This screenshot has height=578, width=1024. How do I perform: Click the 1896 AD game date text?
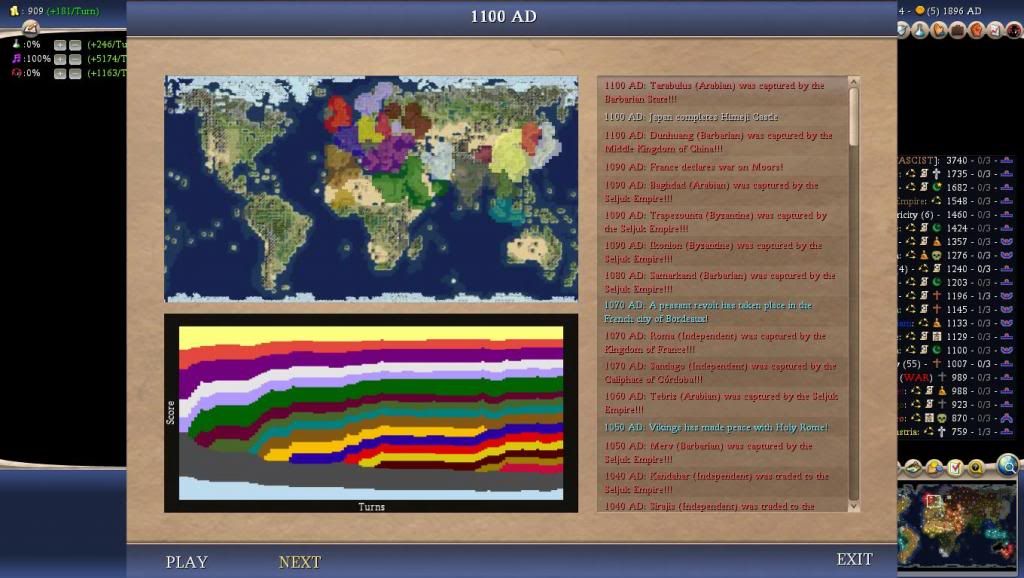click(960, 10)
